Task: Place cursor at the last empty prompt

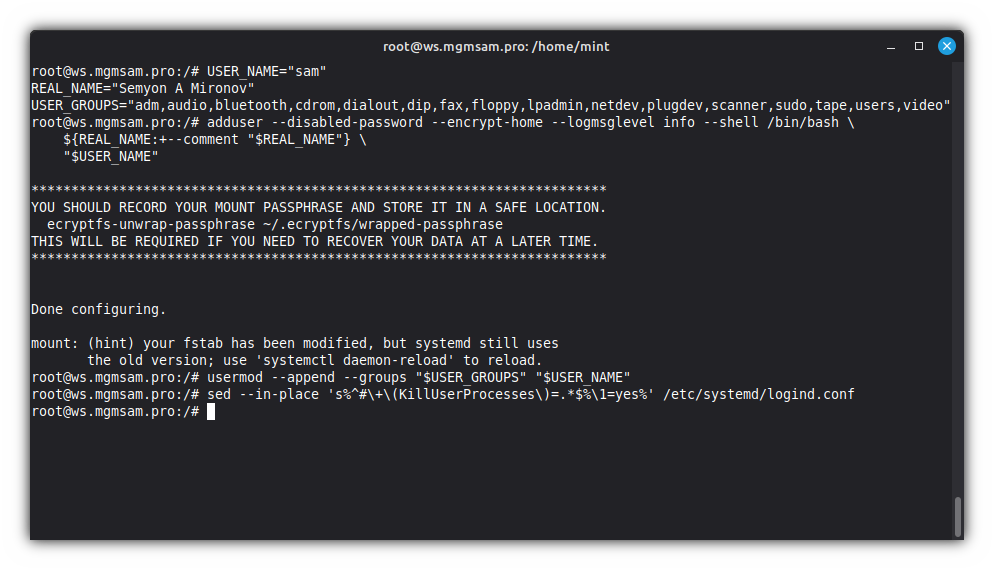Action: click(x=211, y=411)
